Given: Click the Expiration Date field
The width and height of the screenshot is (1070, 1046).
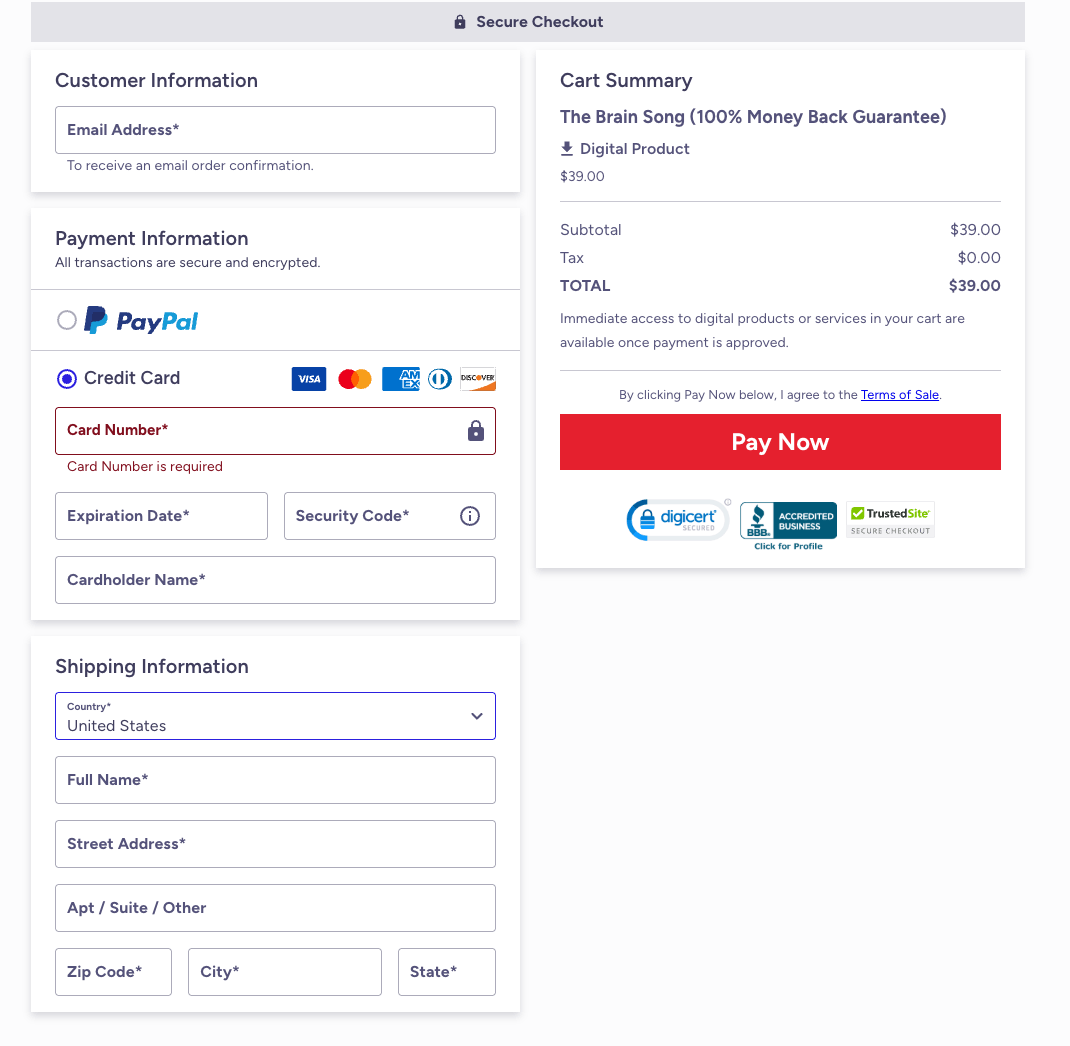Looking at the screenshot, I should (161, 516).
